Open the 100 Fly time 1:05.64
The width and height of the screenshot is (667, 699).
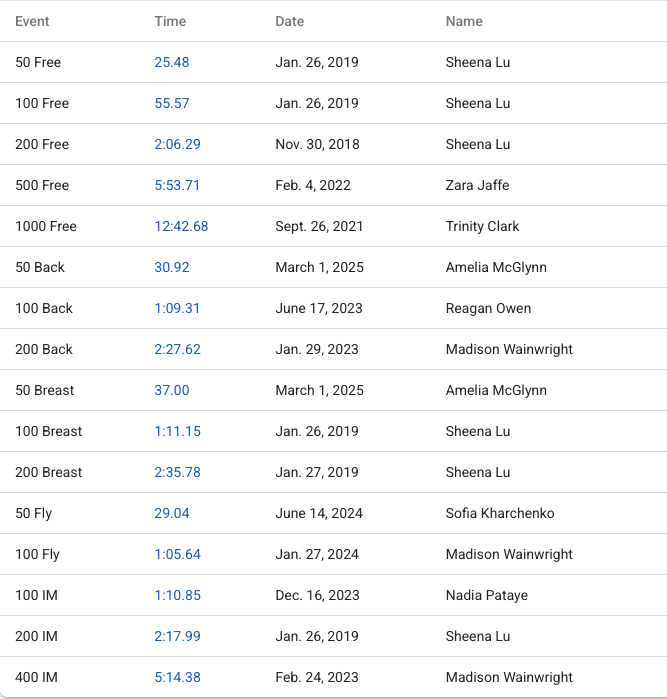pos(177,554)
